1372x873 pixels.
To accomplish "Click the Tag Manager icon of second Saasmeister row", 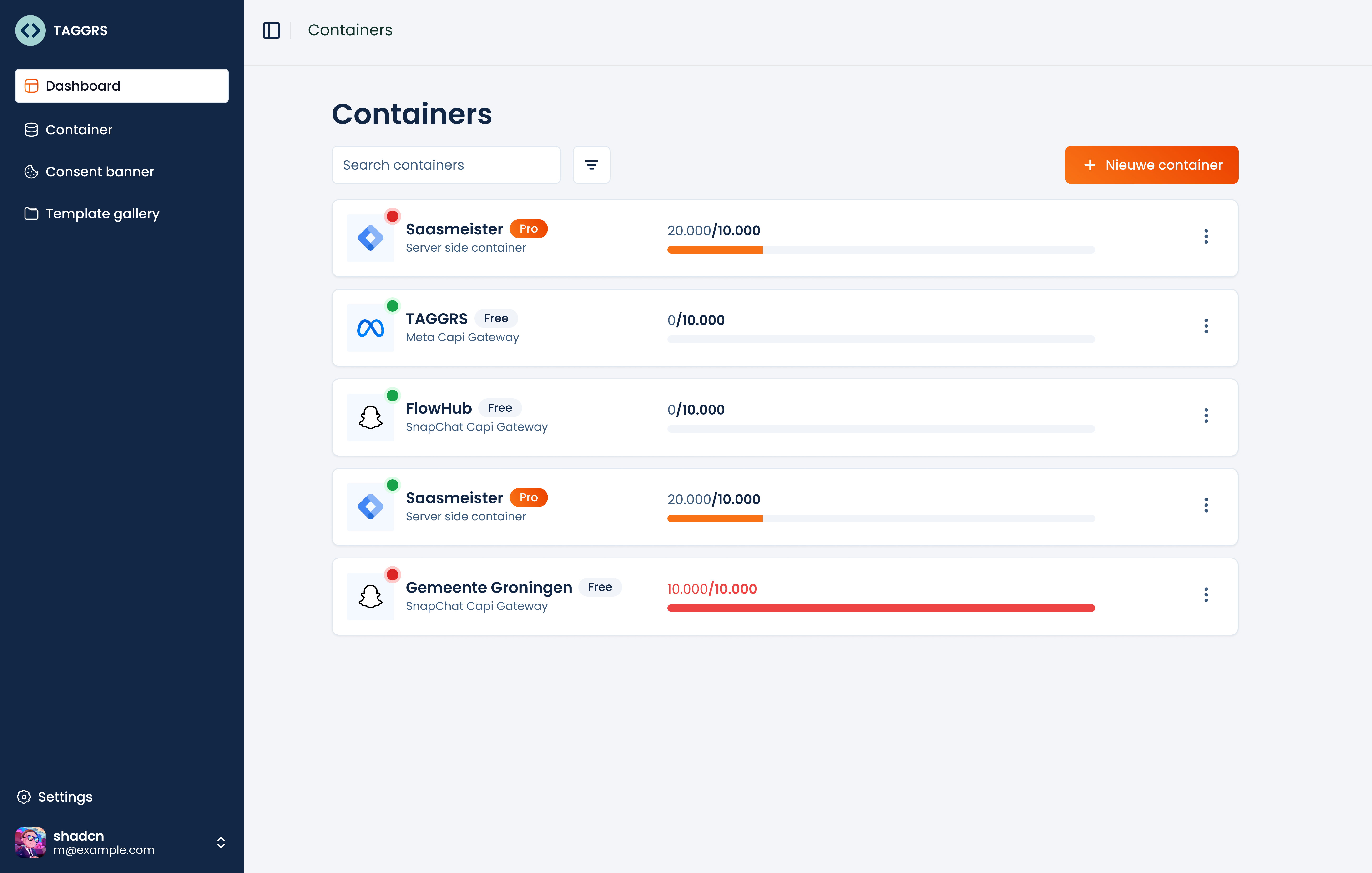I will pyautogui.click(x=370, y=507).
